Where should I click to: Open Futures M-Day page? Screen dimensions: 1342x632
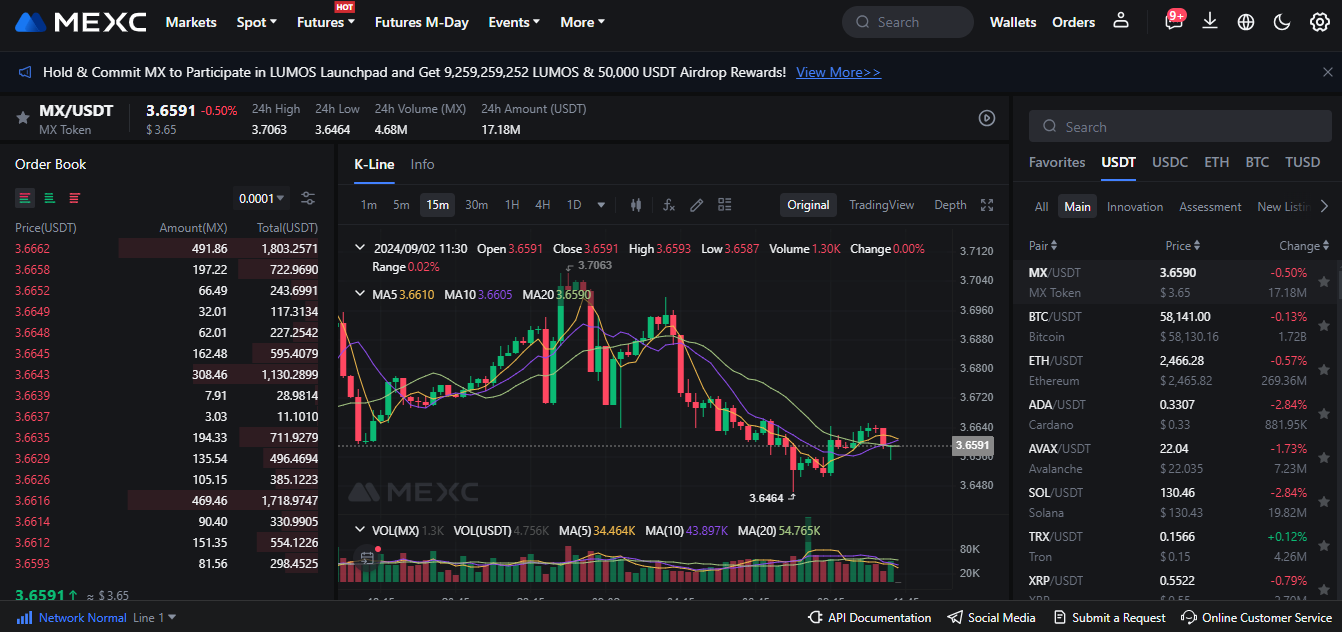(422, 22)
